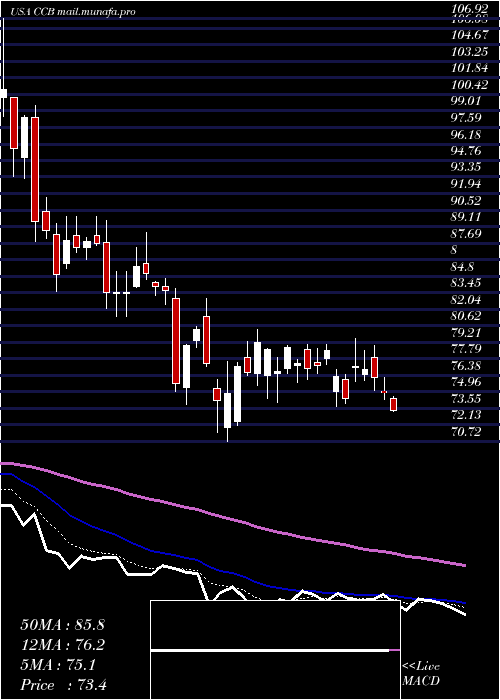Click the 91.94 price axis label
The width and height of the screenshot is (500, 700).
coord(467,183)
